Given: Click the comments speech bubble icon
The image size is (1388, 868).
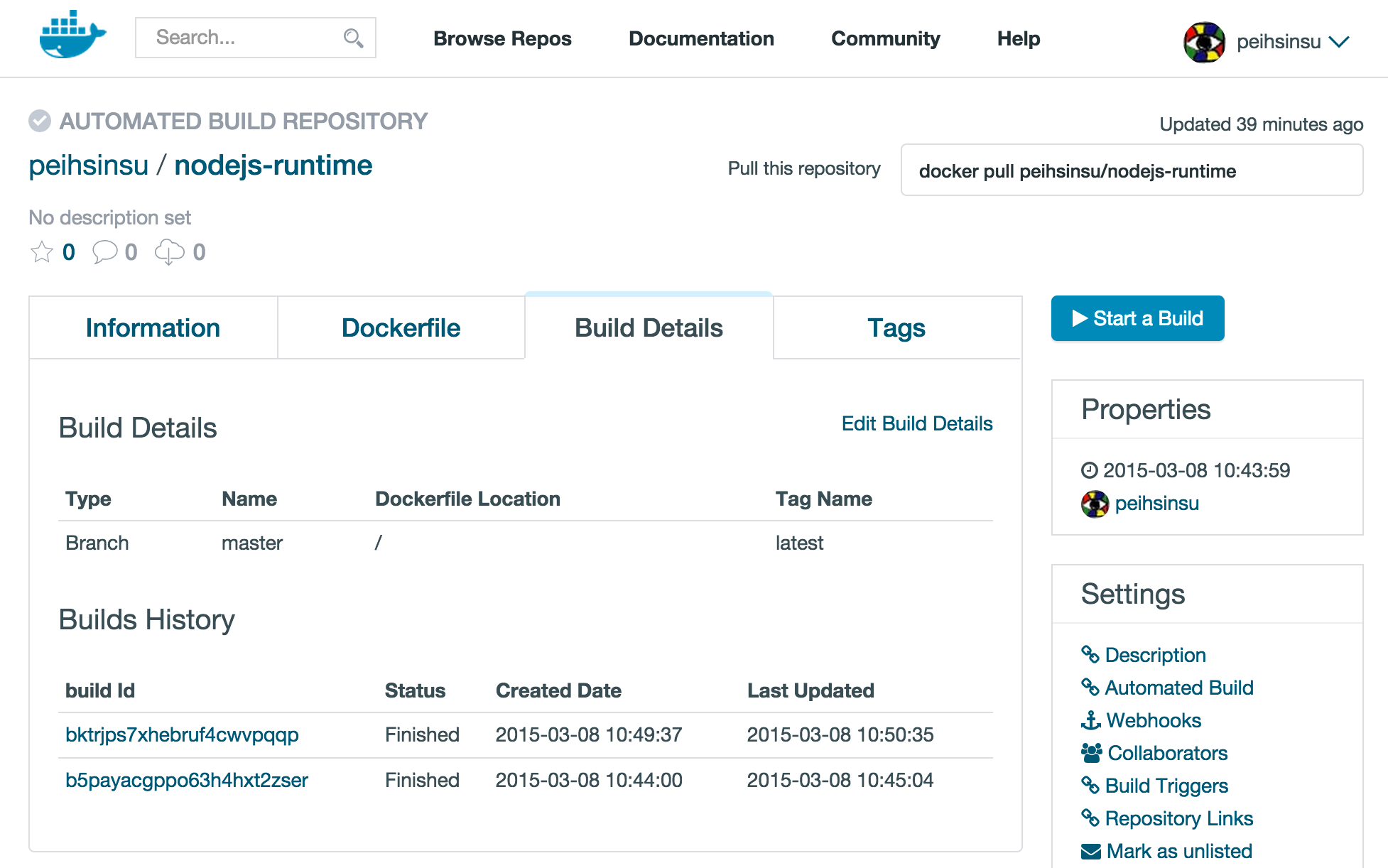Looking at the screenshot, I should coord(105,252).
